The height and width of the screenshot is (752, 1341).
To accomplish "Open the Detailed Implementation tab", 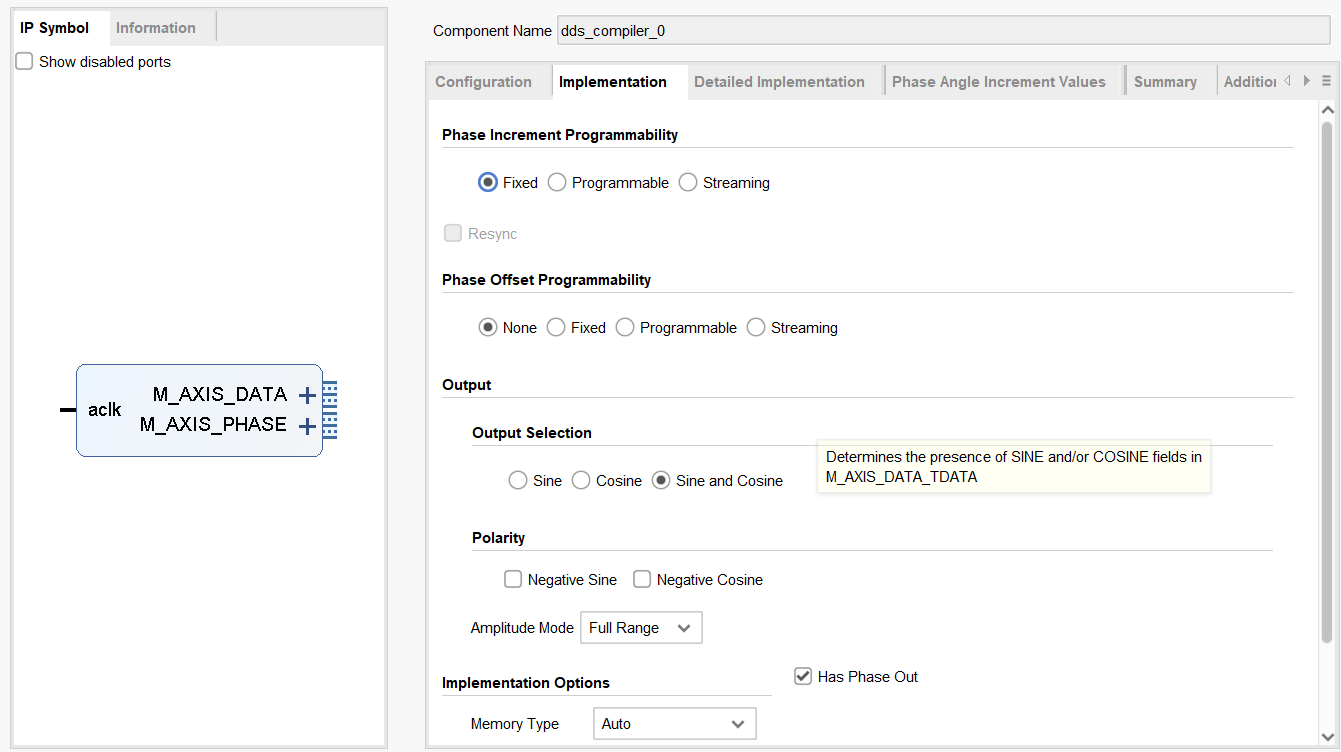I will (x=779, y=82).
